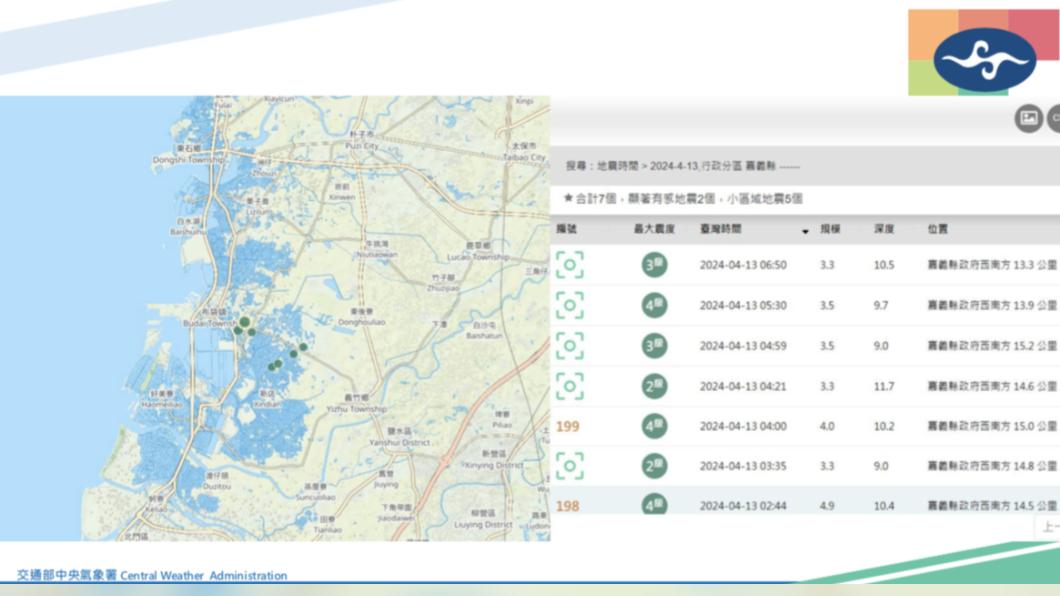Select the 2024-04-13 02:44 earthquake time cell

tap(742, 506)
